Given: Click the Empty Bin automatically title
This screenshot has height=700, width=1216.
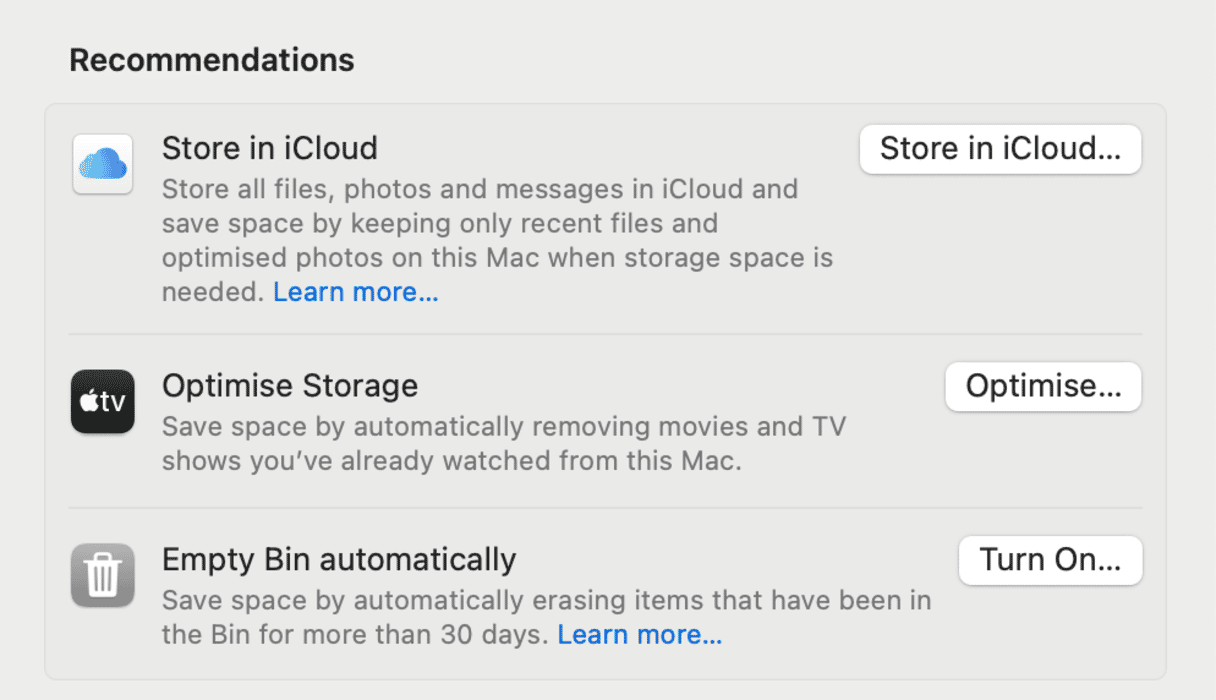Looking at the screenshot, I should 339,559.
